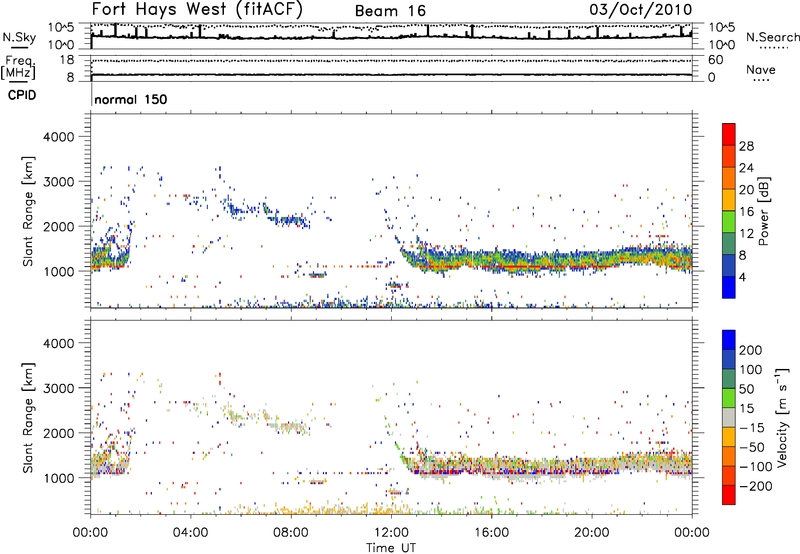The height and width of the screenshot is (554, 800).
Task: Click the 50 label on velocity colorbar
Action: (x=746, y=389)
